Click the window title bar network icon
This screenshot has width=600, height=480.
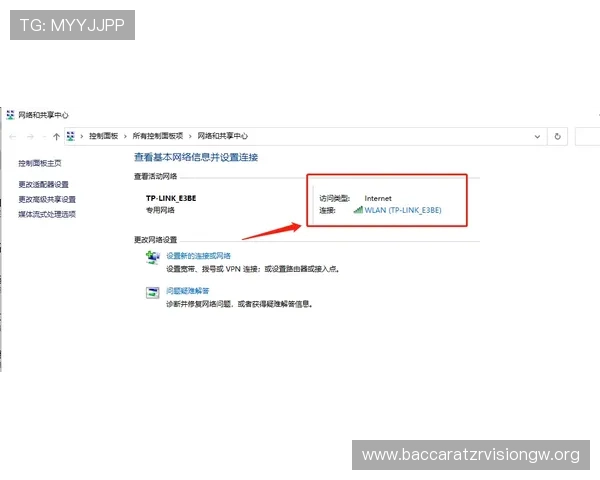click(10, 115)
